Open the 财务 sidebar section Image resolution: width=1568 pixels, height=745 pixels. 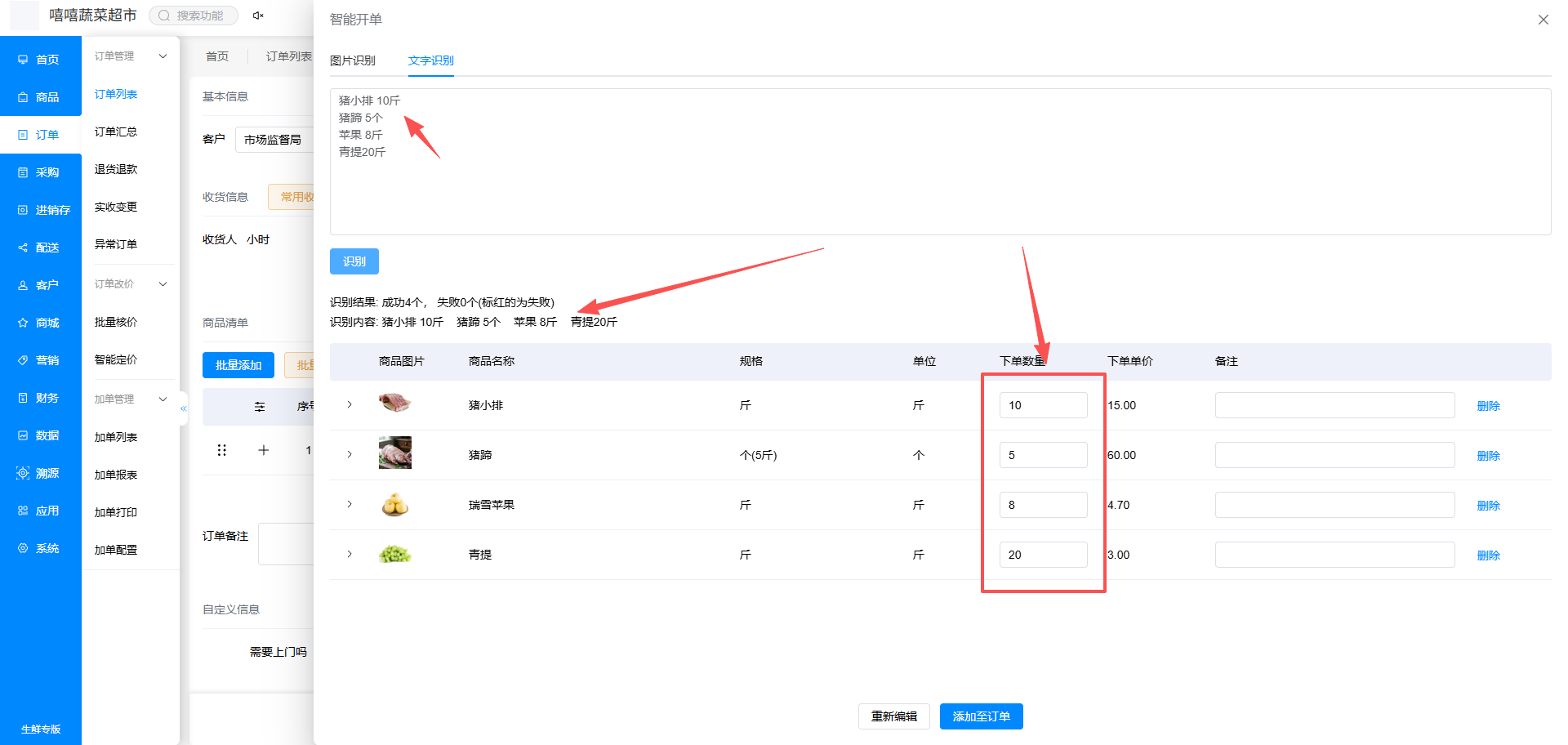point(40,398)
